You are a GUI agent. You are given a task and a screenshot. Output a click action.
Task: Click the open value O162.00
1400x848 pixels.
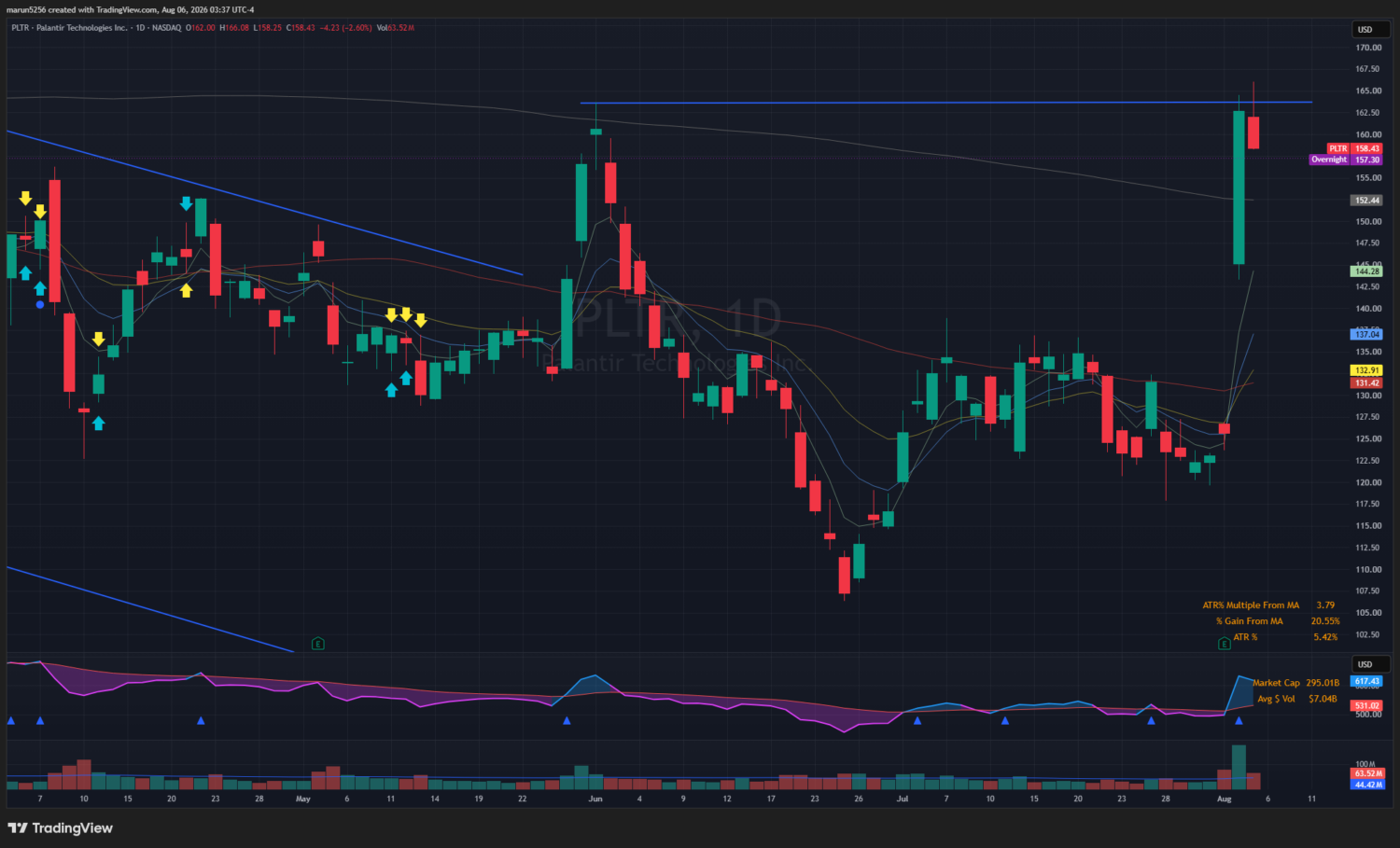coord(201,28)
